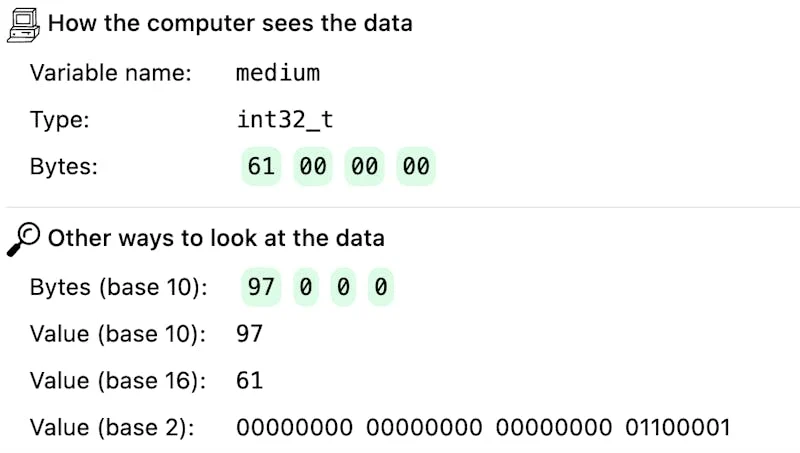Select the hex byte 61 chip
This screenshot has height=453, width=800.
261,166
